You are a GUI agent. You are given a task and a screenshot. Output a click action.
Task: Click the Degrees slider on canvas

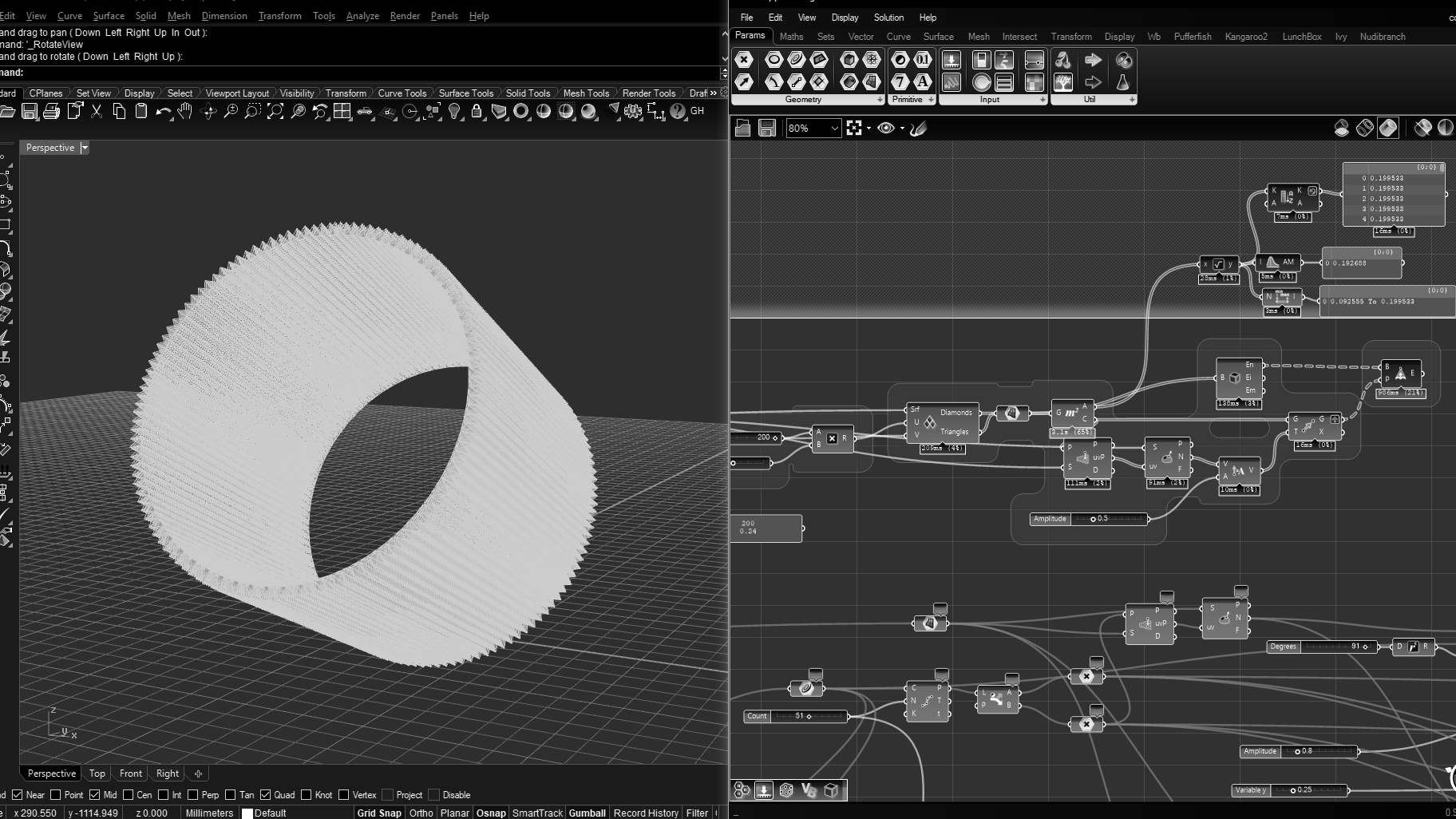tap(1322, 647)
